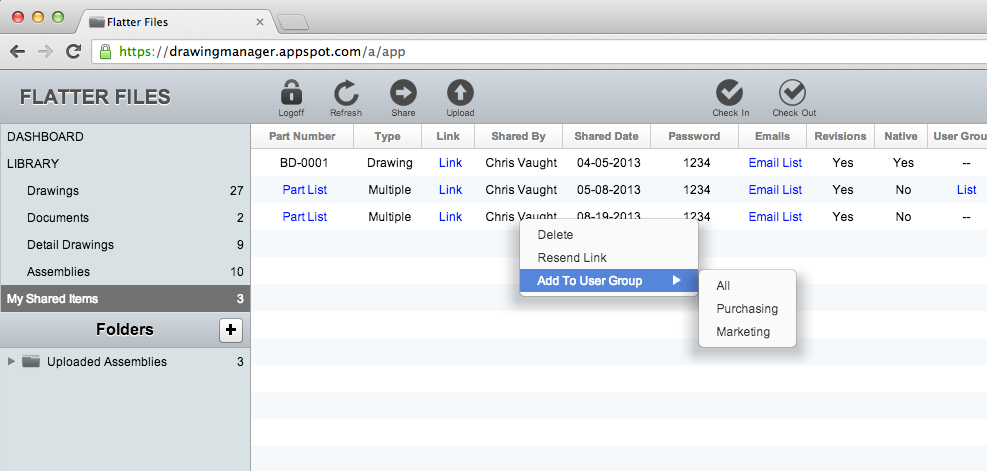
Task: Open the User Group List link
Action: click(966, 190)
